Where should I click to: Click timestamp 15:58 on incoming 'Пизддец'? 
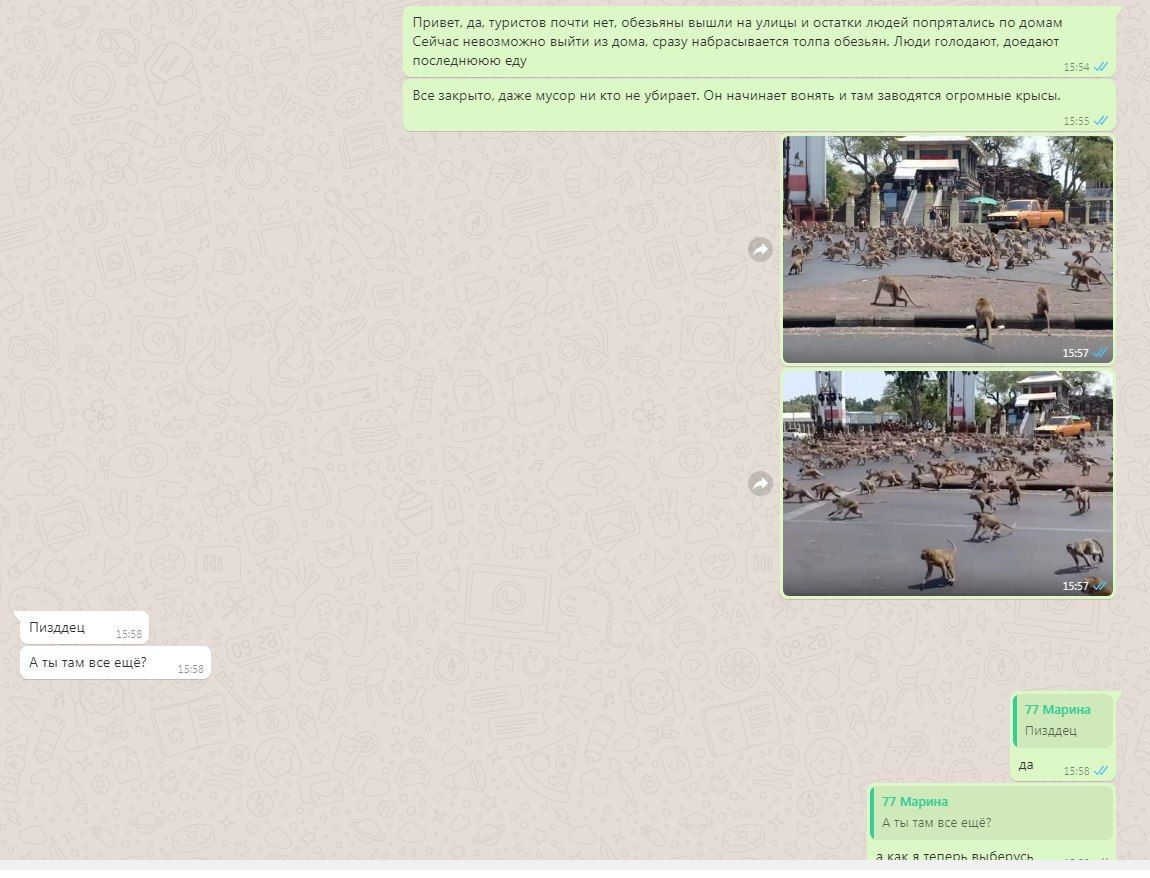128,634
